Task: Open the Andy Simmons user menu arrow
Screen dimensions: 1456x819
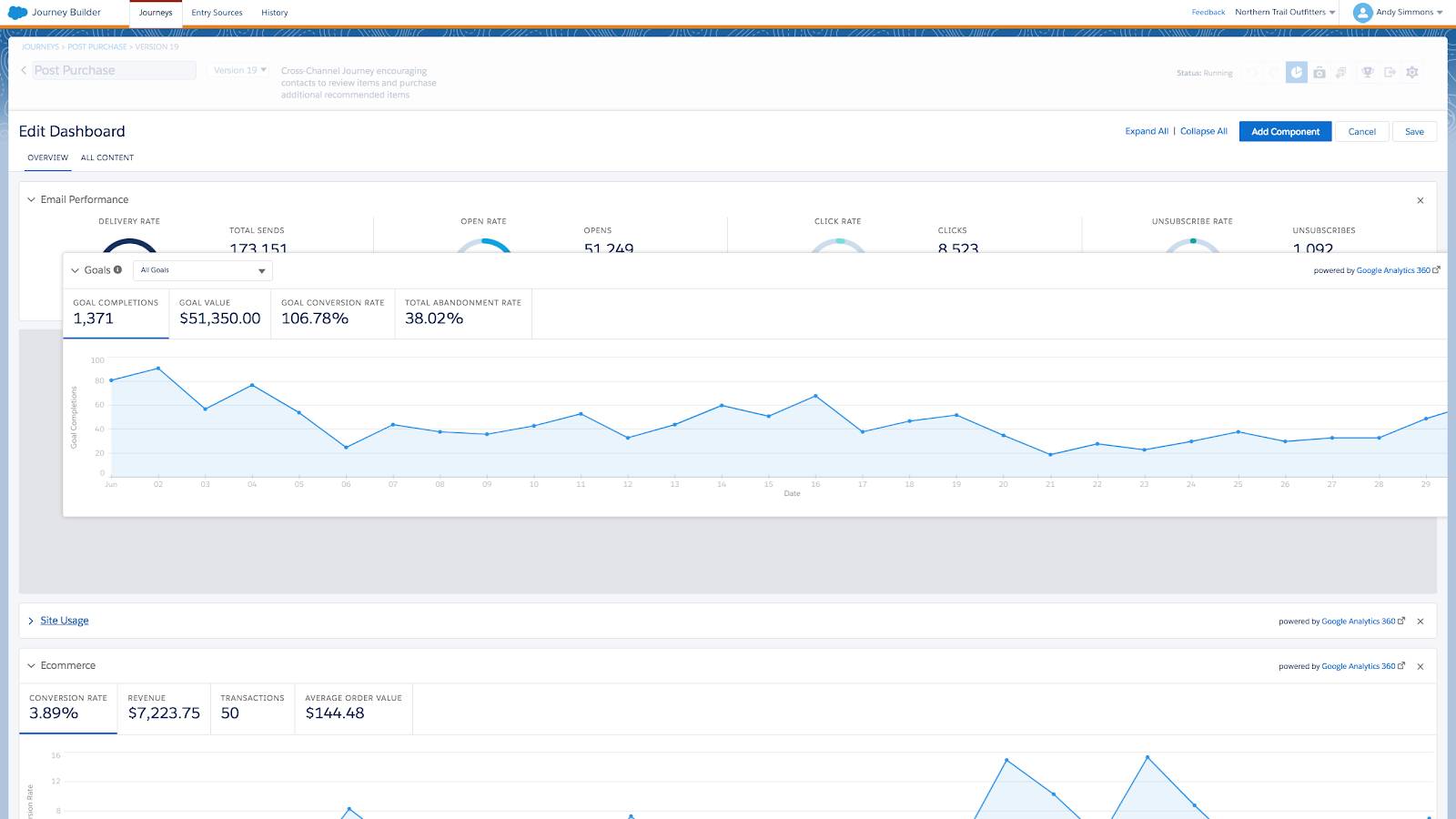Action: coord(1440,13)
